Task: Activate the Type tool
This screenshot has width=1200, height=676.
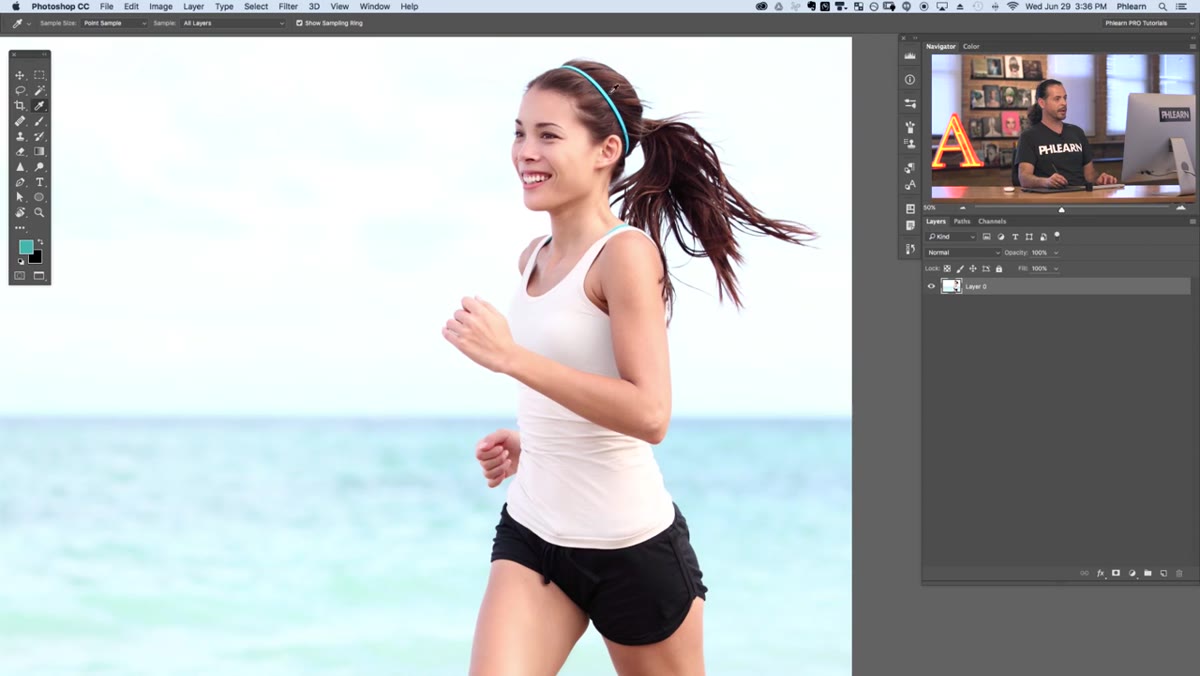Action: pyautogui.click(x=39, y=182)
